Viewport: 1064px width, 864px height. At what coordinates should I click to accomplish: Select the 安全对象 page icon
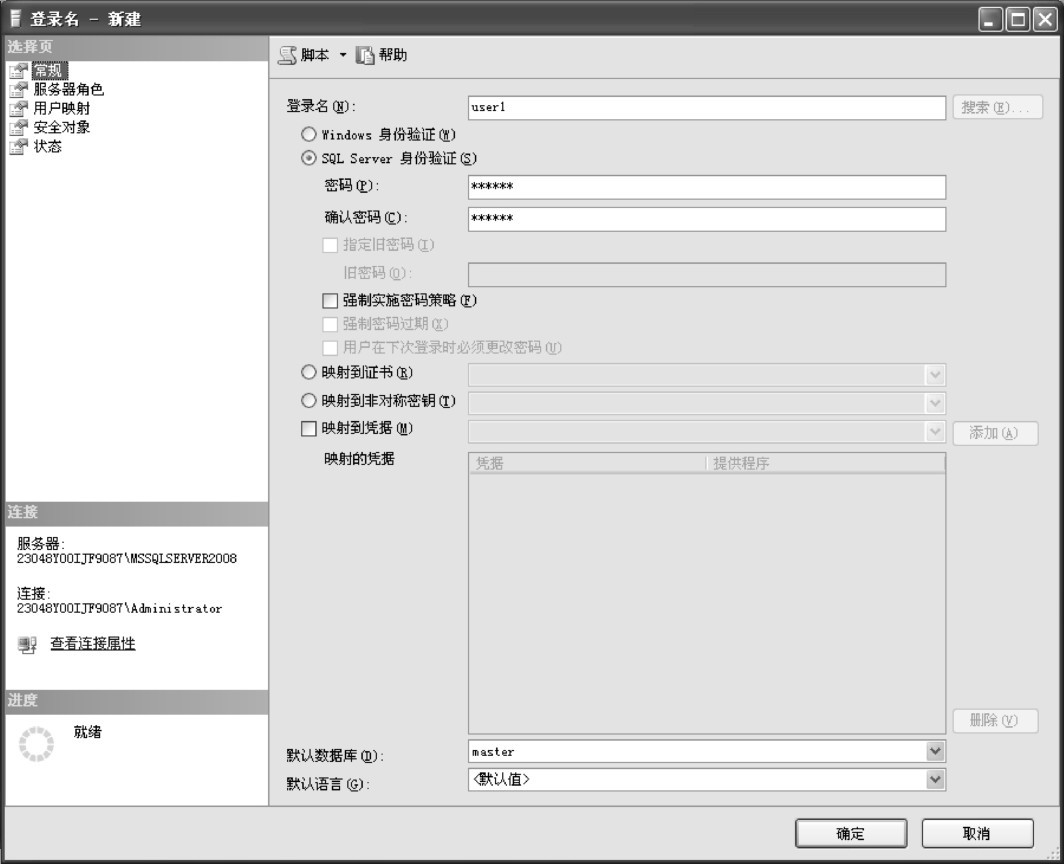tap(18, 128)
